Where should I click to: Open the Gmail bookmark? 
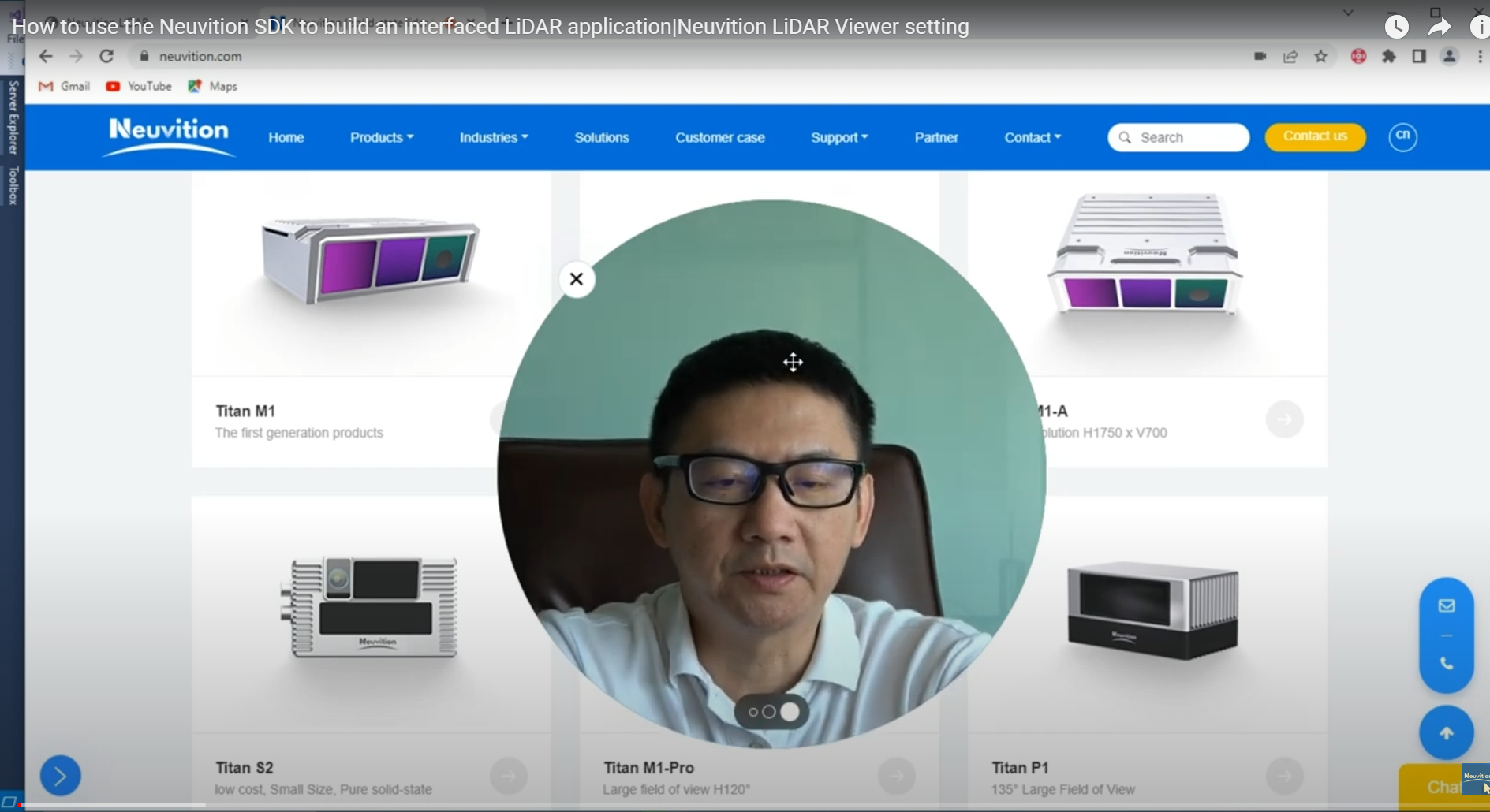click(x=64, y=86)
